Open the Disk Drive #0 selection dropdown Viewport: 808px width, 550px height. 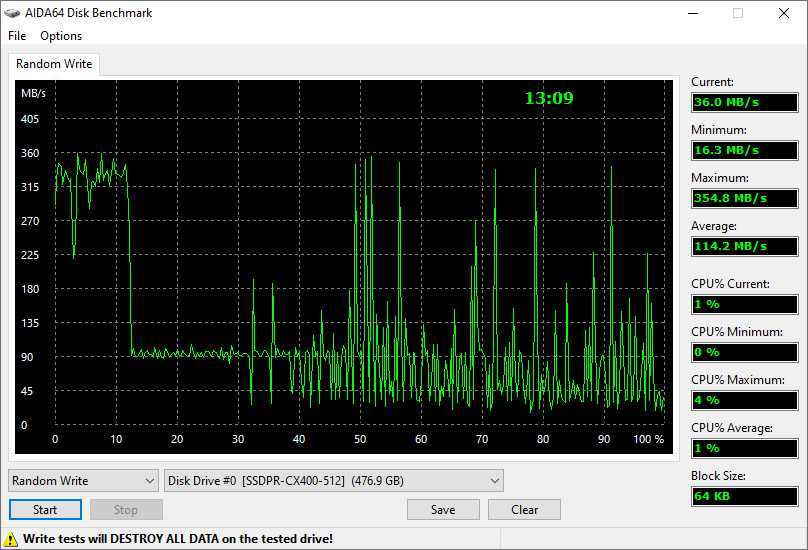click(x=333, y=481)
